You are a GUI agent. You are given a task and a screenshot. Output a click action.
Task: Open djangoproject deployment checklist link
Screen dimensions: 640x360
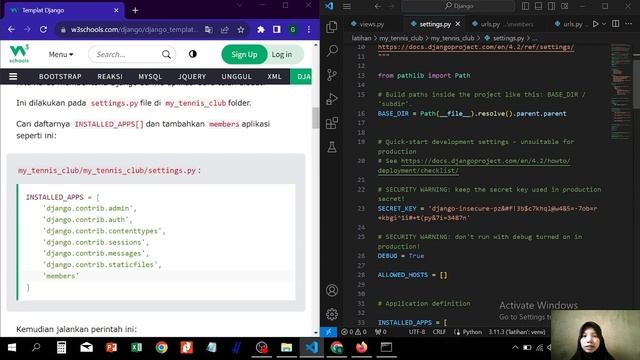pyautogui.click(x=473, y=166)
